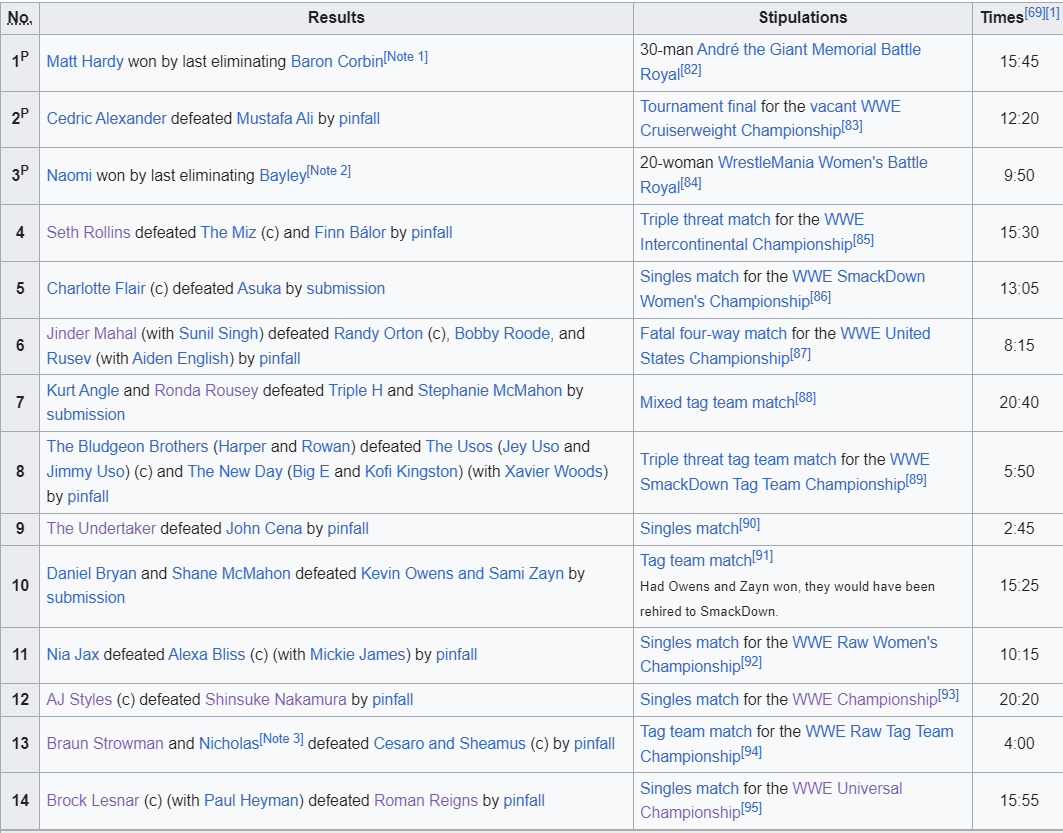
Task: Open the Shane McMahon link
Action: coord(231,574)
